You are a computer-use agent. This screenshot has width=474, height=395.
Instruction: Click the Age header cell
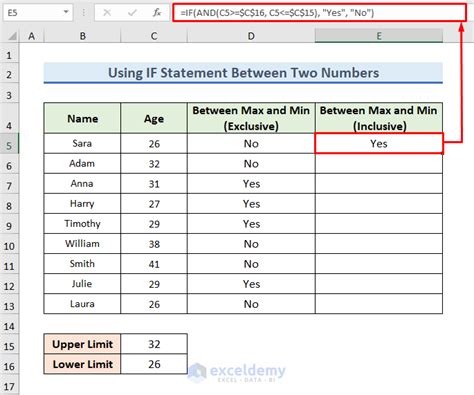pyautogui.click(x=154, y=118)
